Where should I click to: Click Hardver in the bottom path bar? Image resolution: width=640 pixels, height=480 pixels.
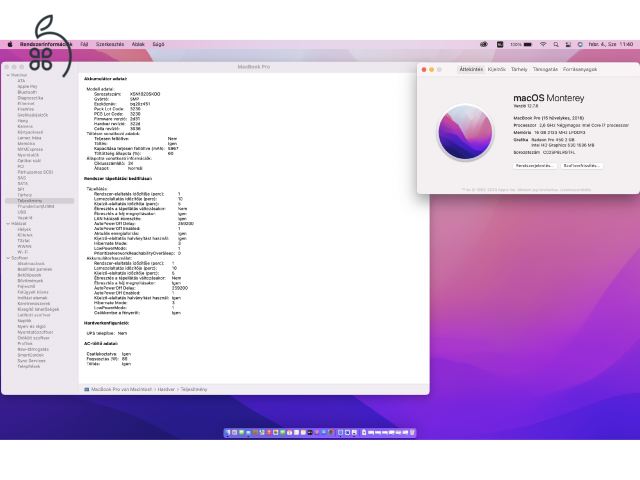tap(166, 389)
